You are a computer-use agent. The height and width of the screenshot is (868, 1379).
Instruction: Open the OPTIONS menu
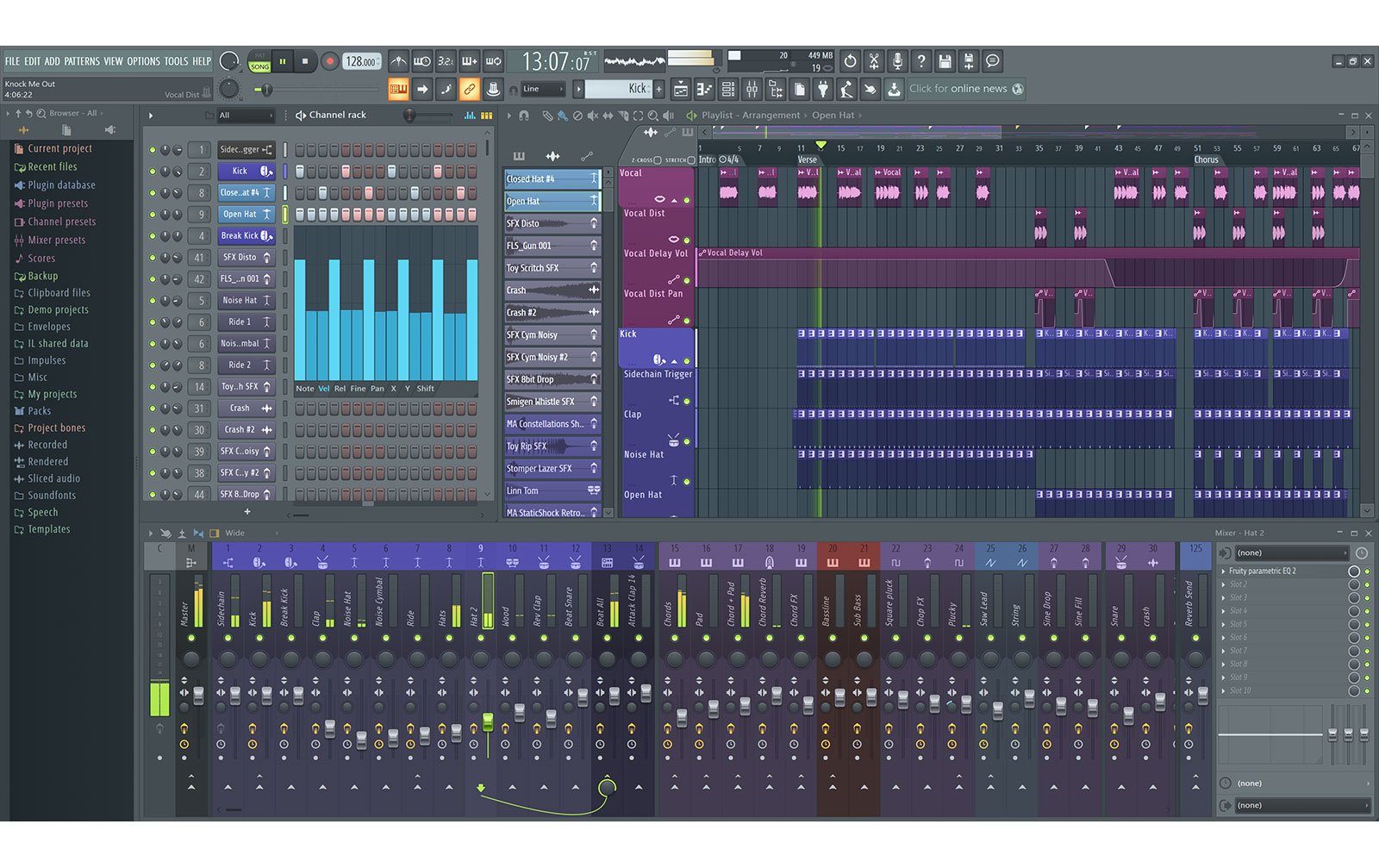(144, 62)
